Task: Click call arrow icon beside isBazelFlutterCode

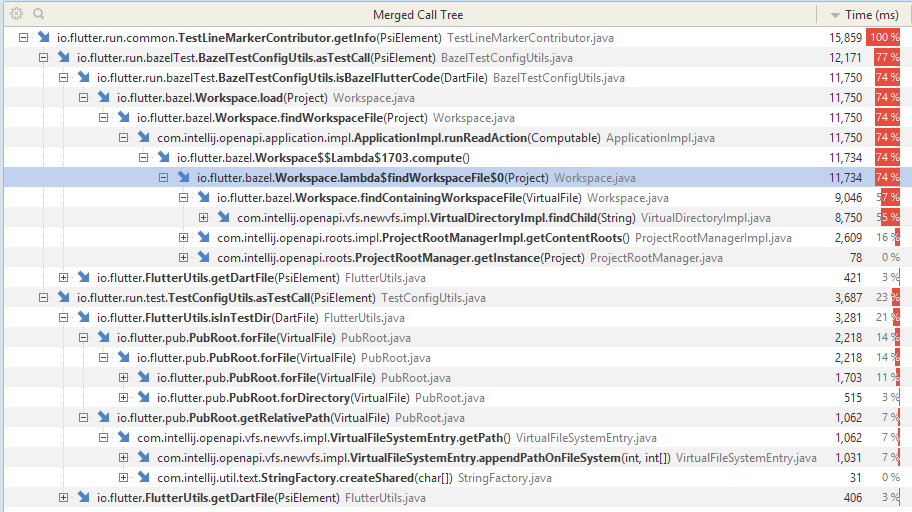Action: tap(84, 77)
